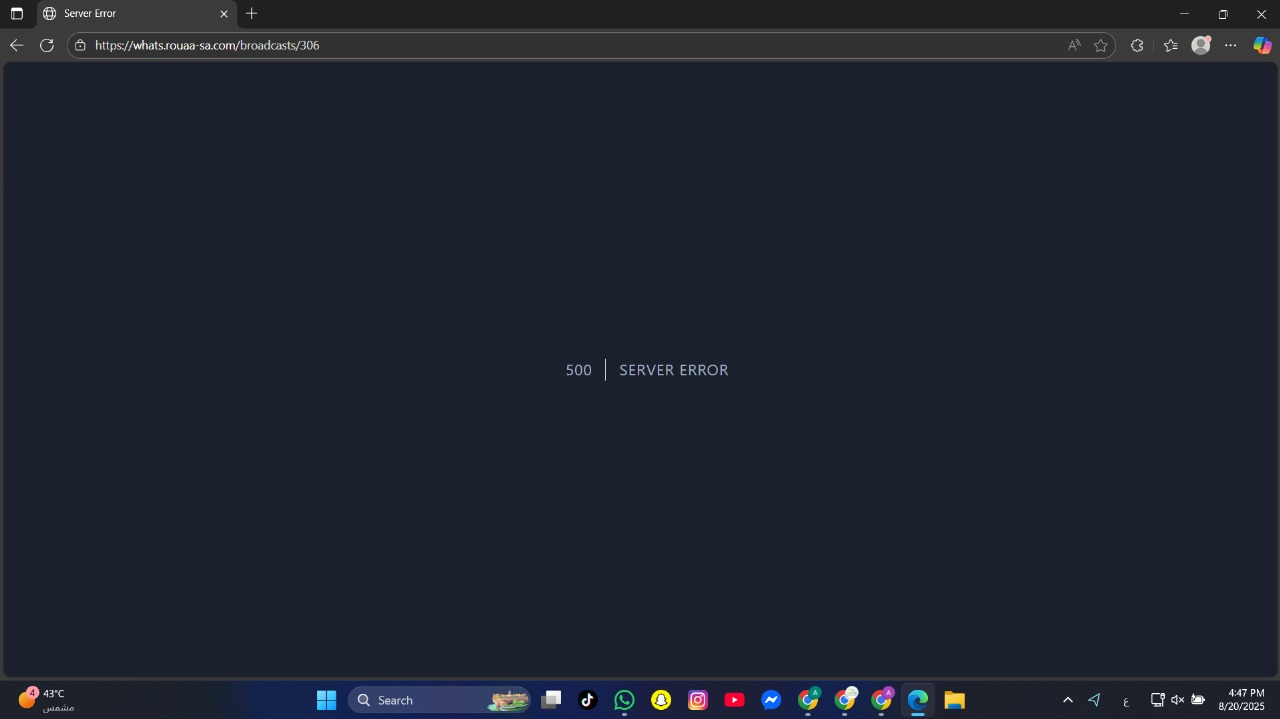Switch input language indicator in tray
1280x719 pixels.
click(x=1126, y=700)
